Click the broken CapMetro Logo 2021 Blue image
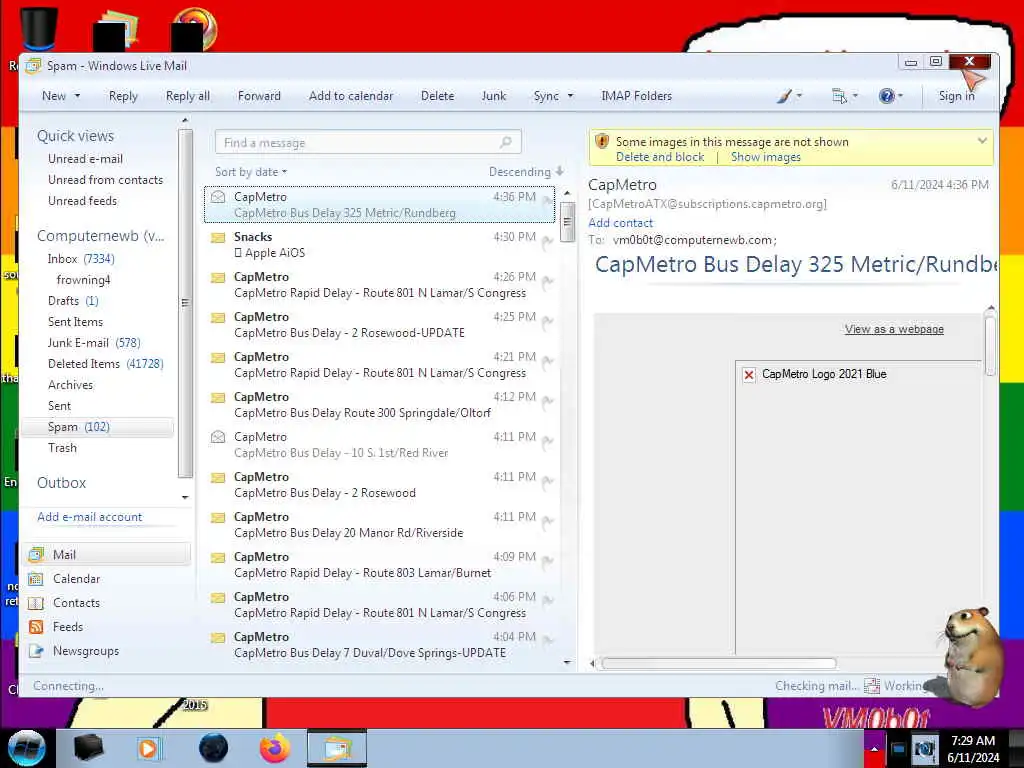 click(749, 375)
